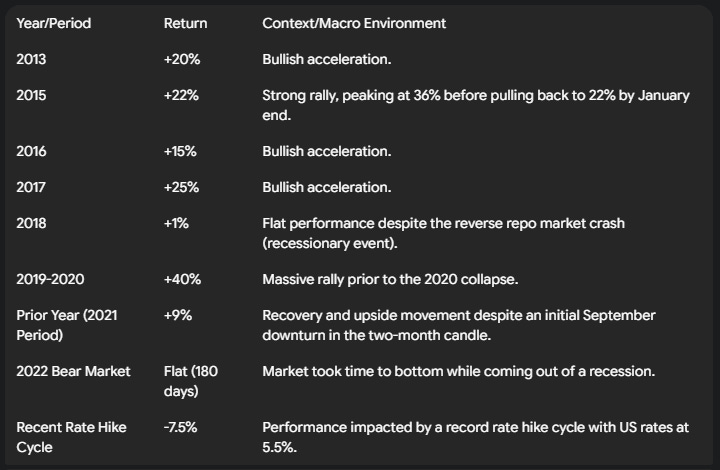Click the +15% return value
The image size is (720, 470).
point(180,151)
